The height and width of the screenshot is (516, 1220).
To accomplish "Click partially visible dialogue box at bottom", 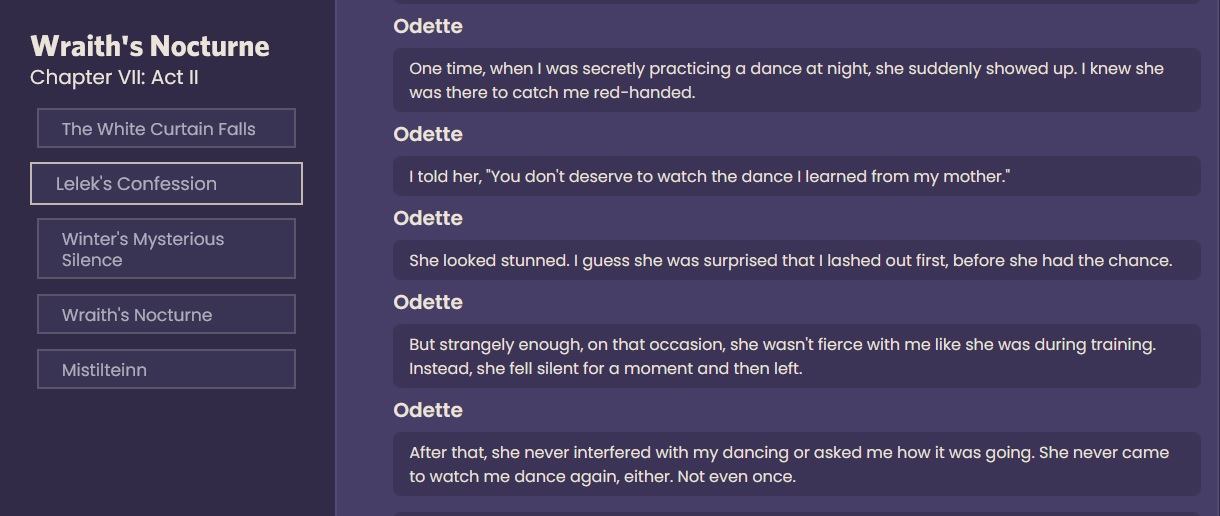I will 797,514.
